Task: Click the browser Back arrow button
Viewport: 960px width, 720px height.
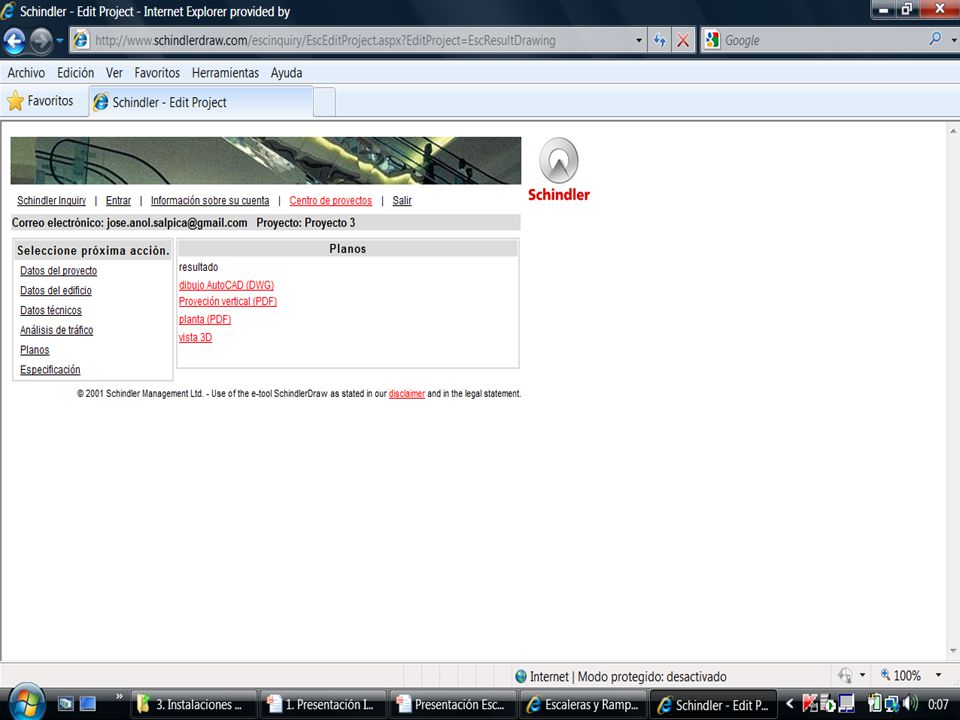Action: pyautogui.click(x=15, y=41)
